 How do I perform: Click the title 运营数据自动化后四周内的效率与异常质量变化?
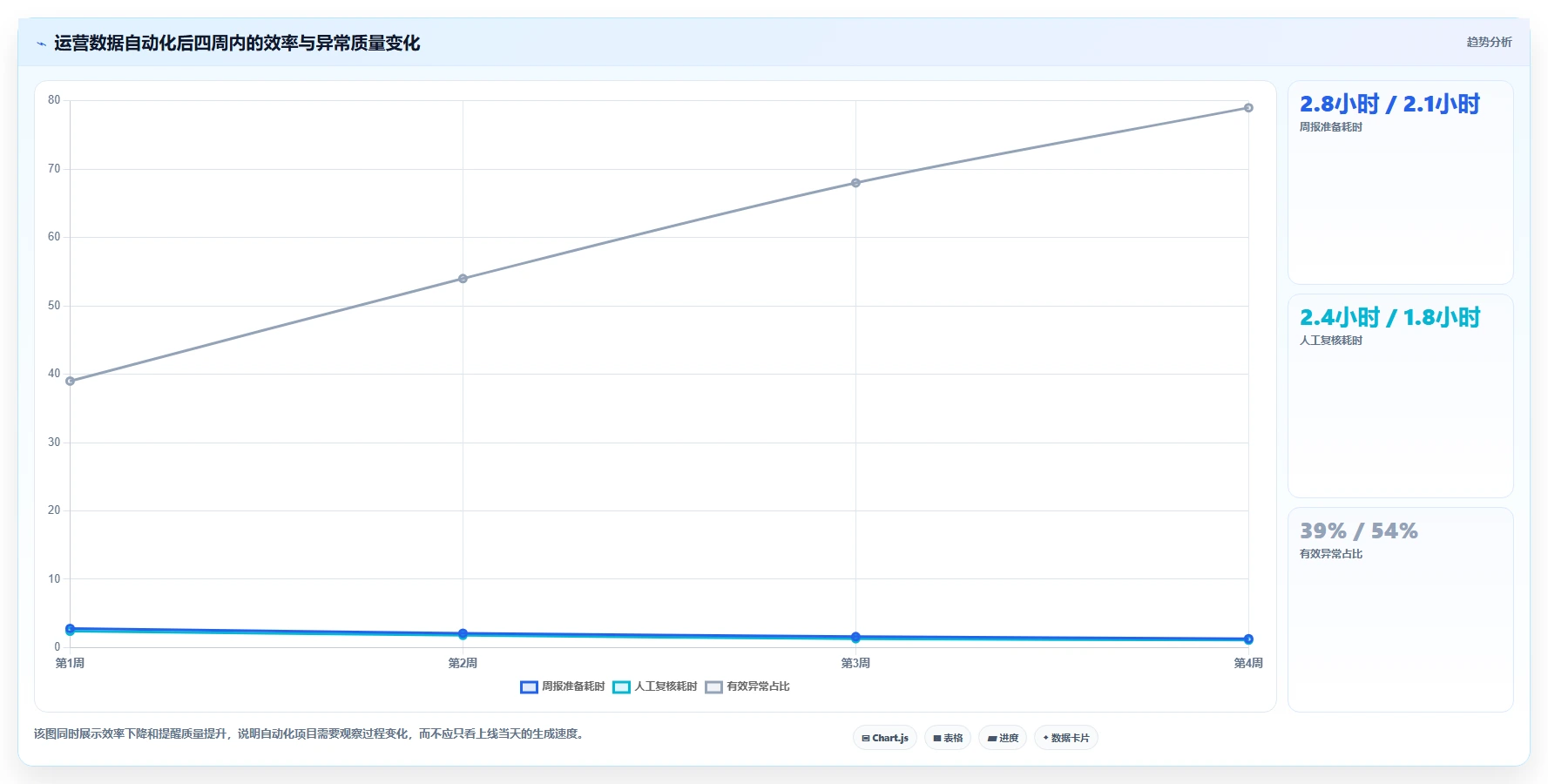tap(237, 44)
